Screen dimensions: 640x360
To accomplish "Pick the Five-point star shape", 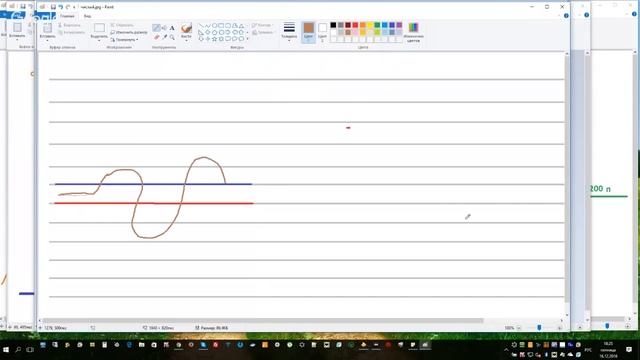I will [x=214, y=39].
